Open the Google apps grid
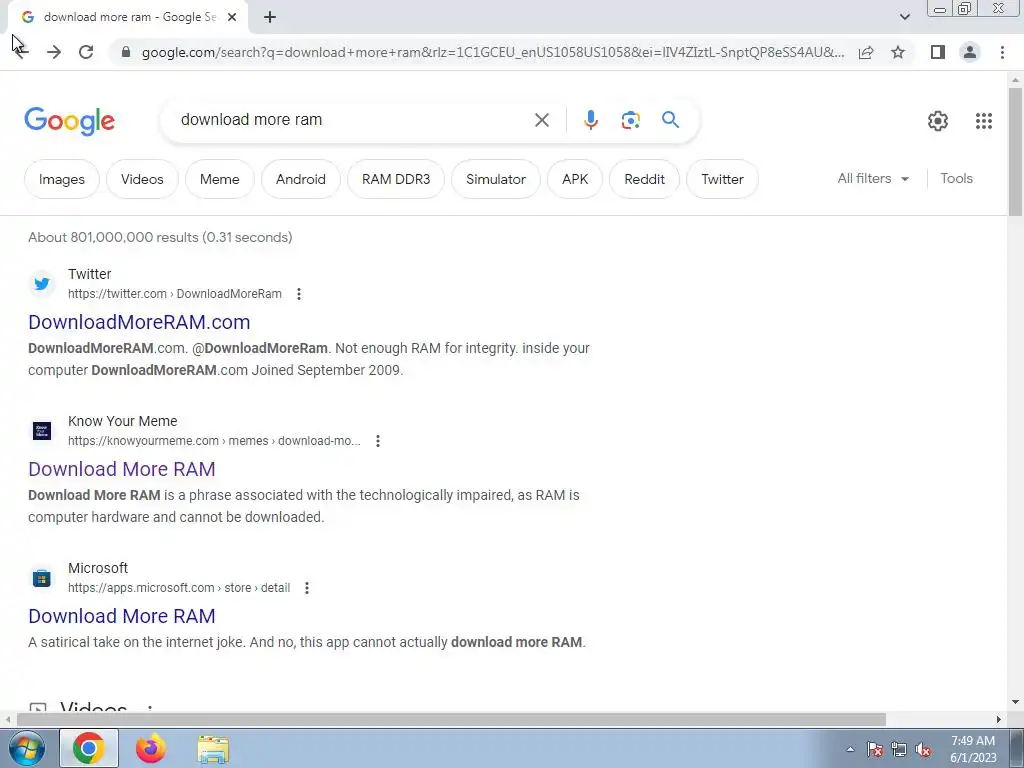 coord(984,121)
